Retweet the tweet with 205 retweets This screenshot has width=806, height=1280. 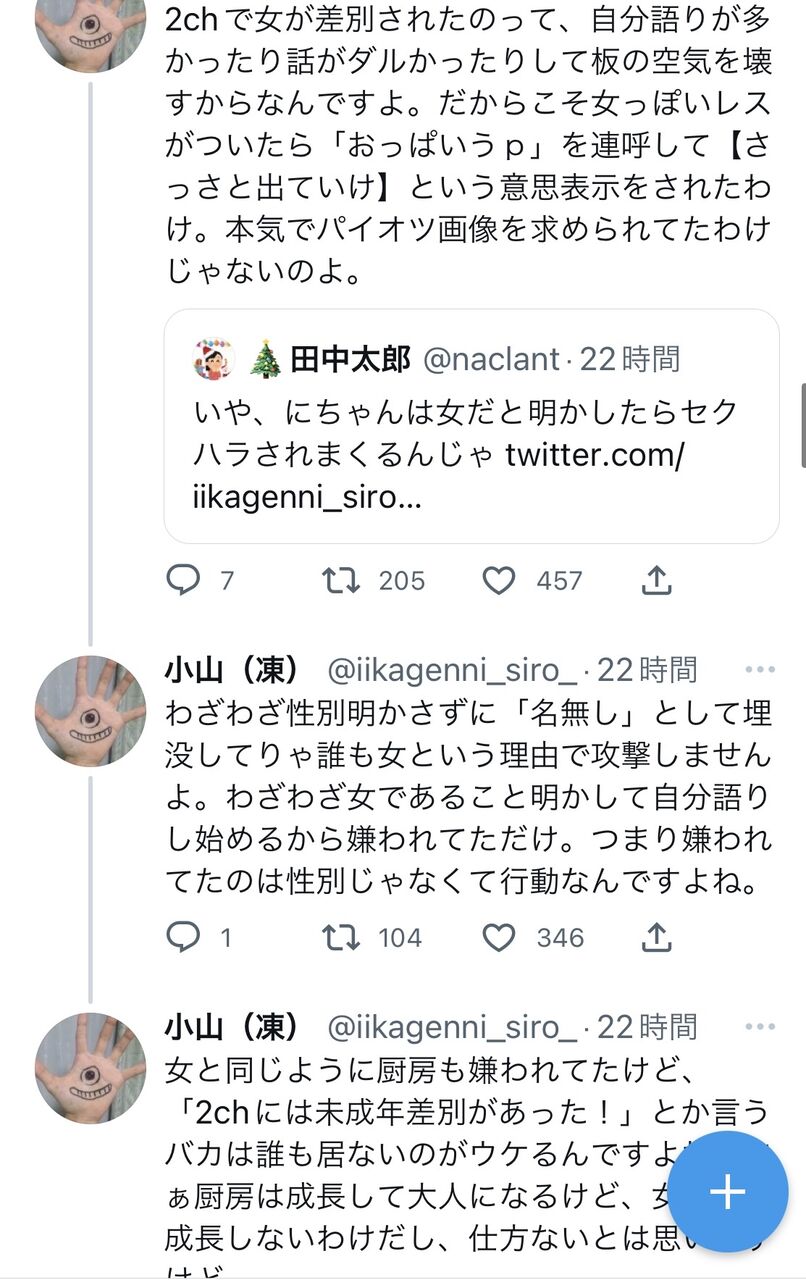342,580
